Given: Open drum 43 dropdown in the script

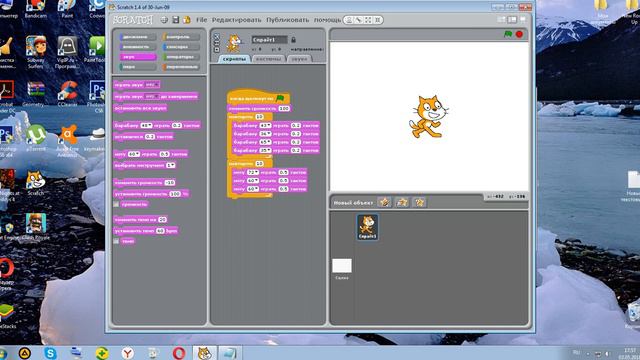Looking at the screenshot, I should point(265,125).
